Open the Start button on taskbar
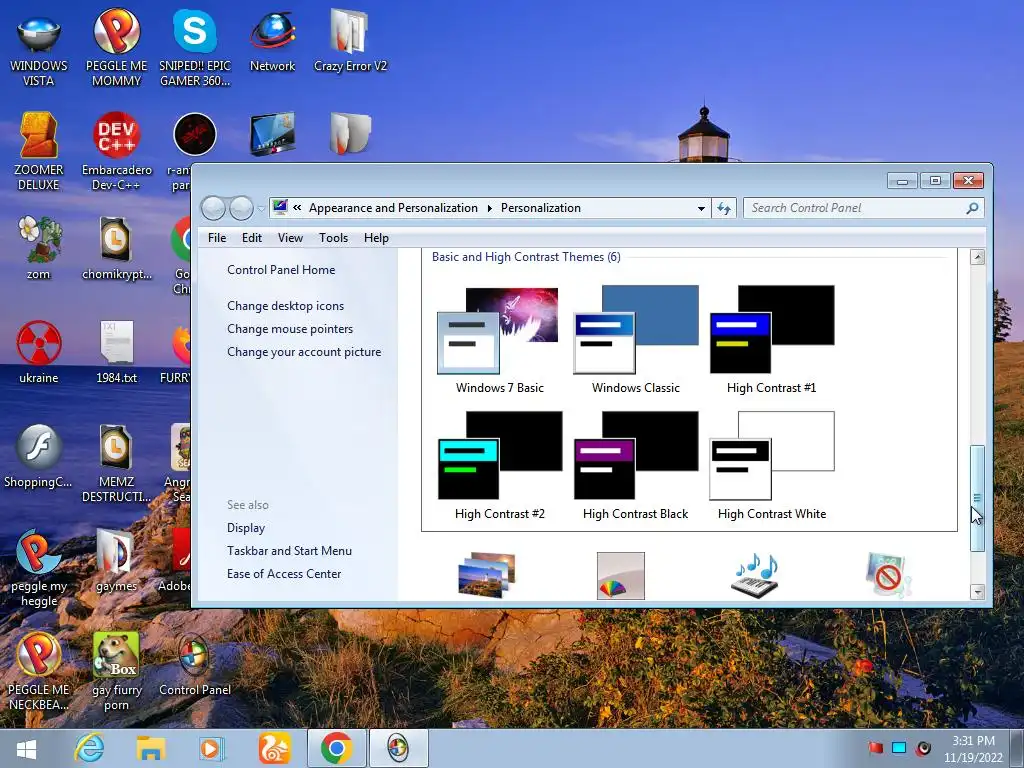Viewport: 1024px width, 768px height. click(26, 750)
